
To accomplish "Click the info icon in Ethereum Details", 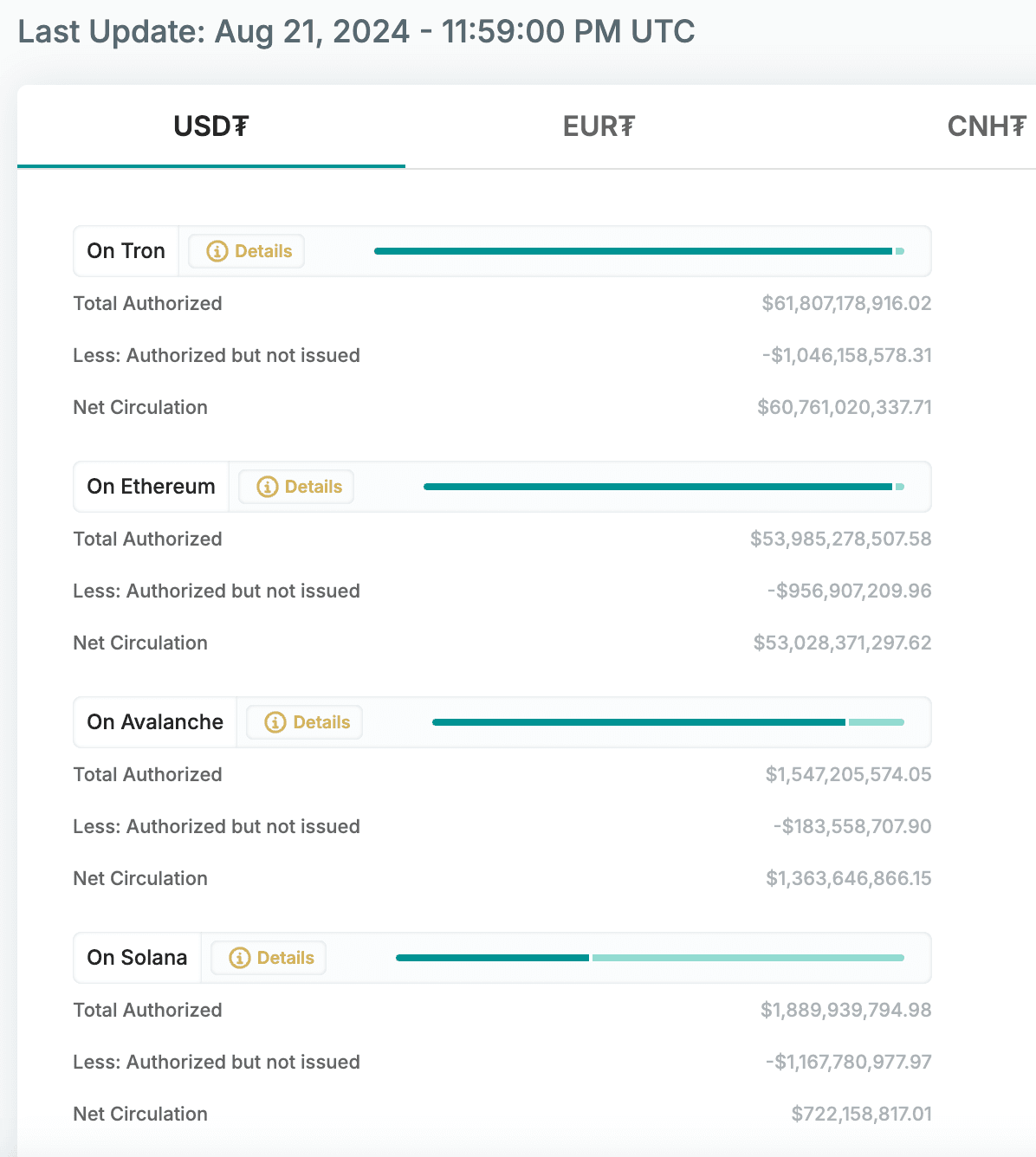I will pyautogui.click(x=267, y=487).
